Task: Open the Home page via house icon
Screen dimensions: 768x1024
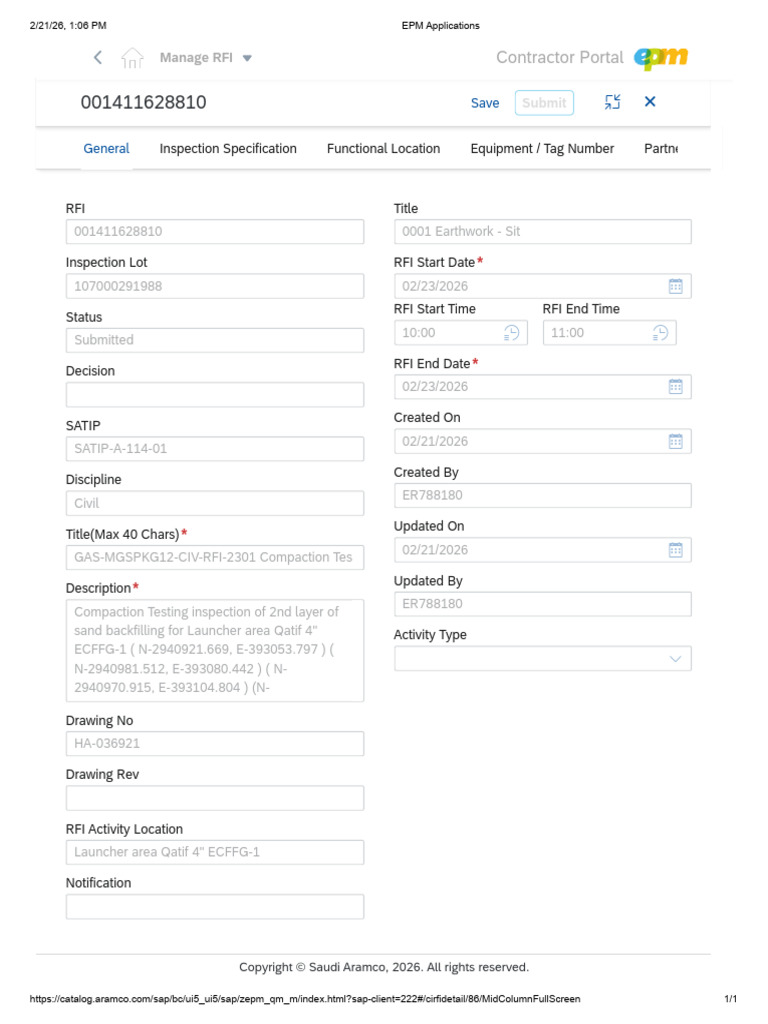Action: pyautogui.click(x=132, y=58)
